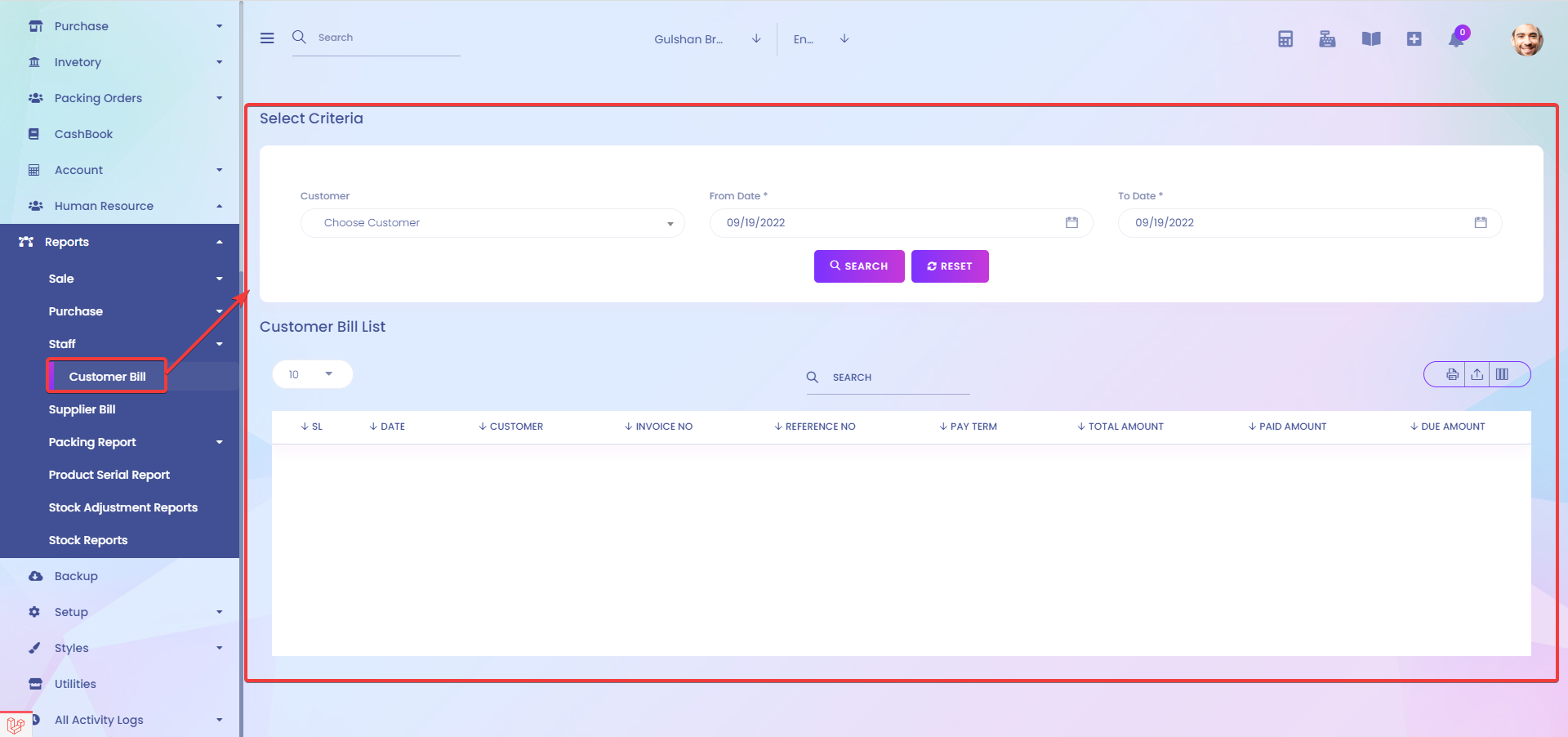
Task: Open the Customer Bill report item
Action: click(107, 377)
